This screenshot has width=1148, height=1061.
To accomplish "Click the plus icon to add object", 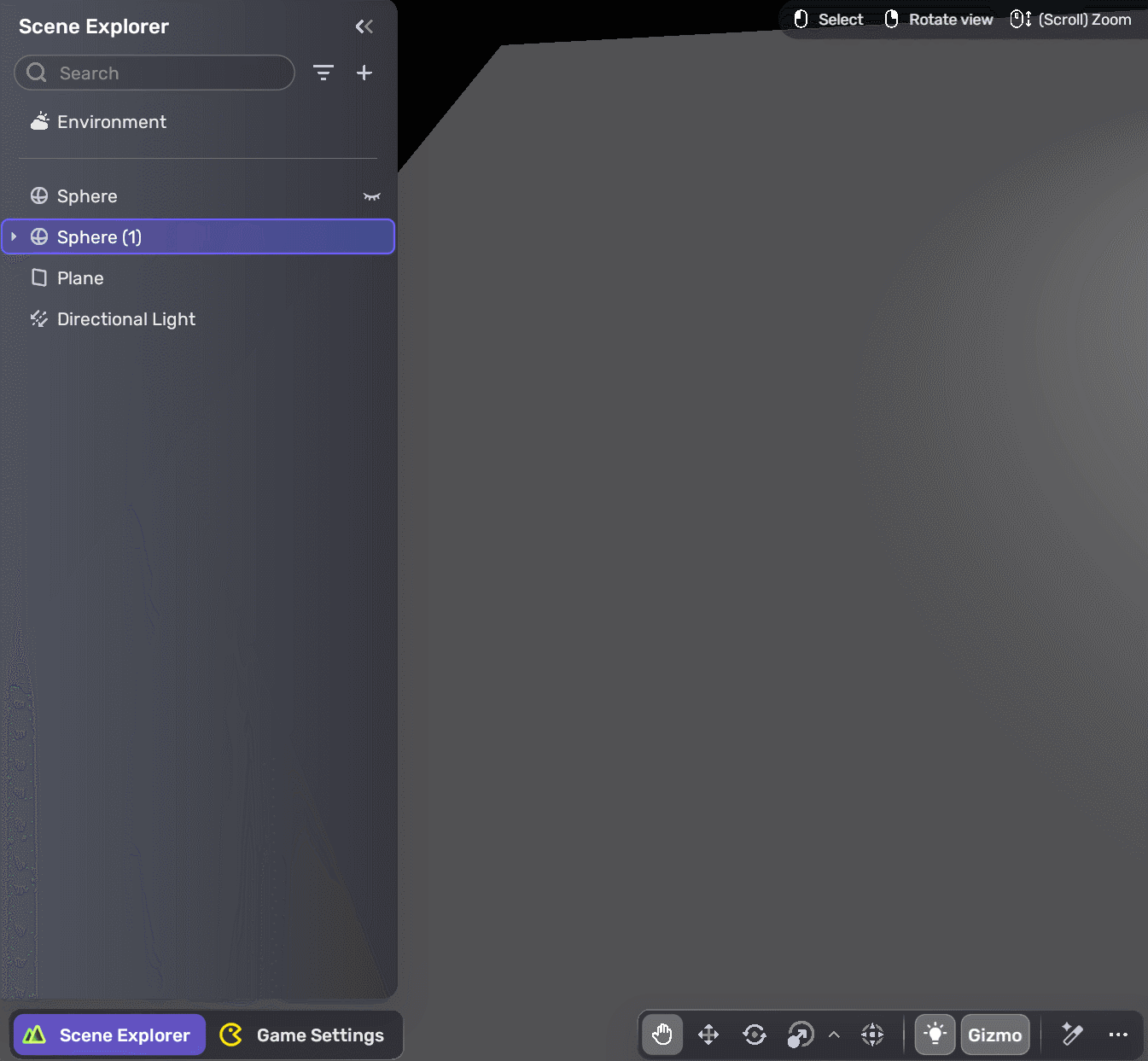I will [364, 73].
